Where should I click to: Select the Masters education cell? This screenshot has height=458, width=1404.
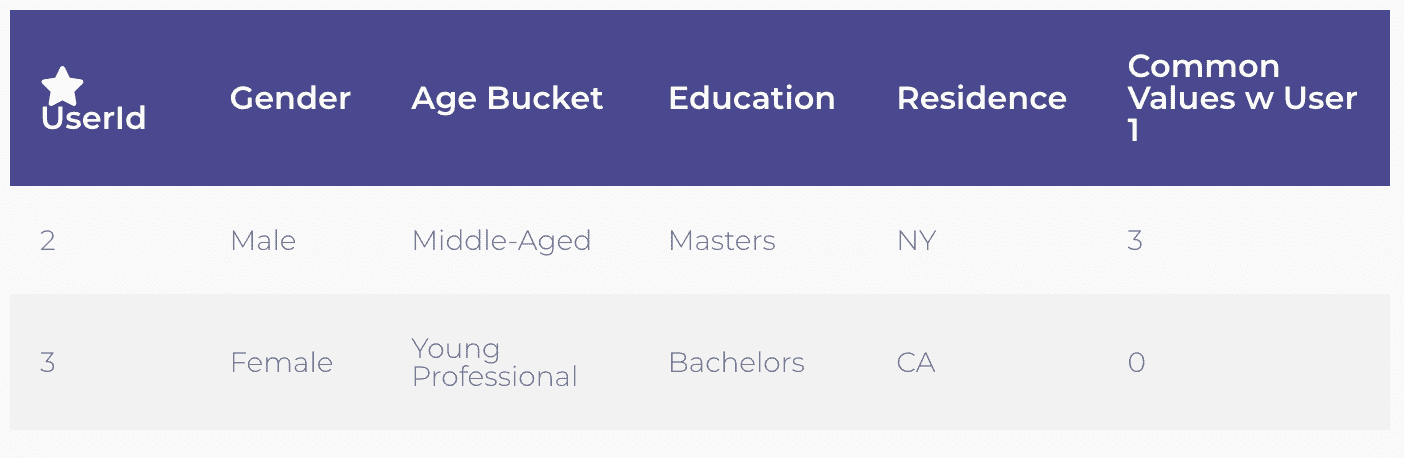coord(721,241)
